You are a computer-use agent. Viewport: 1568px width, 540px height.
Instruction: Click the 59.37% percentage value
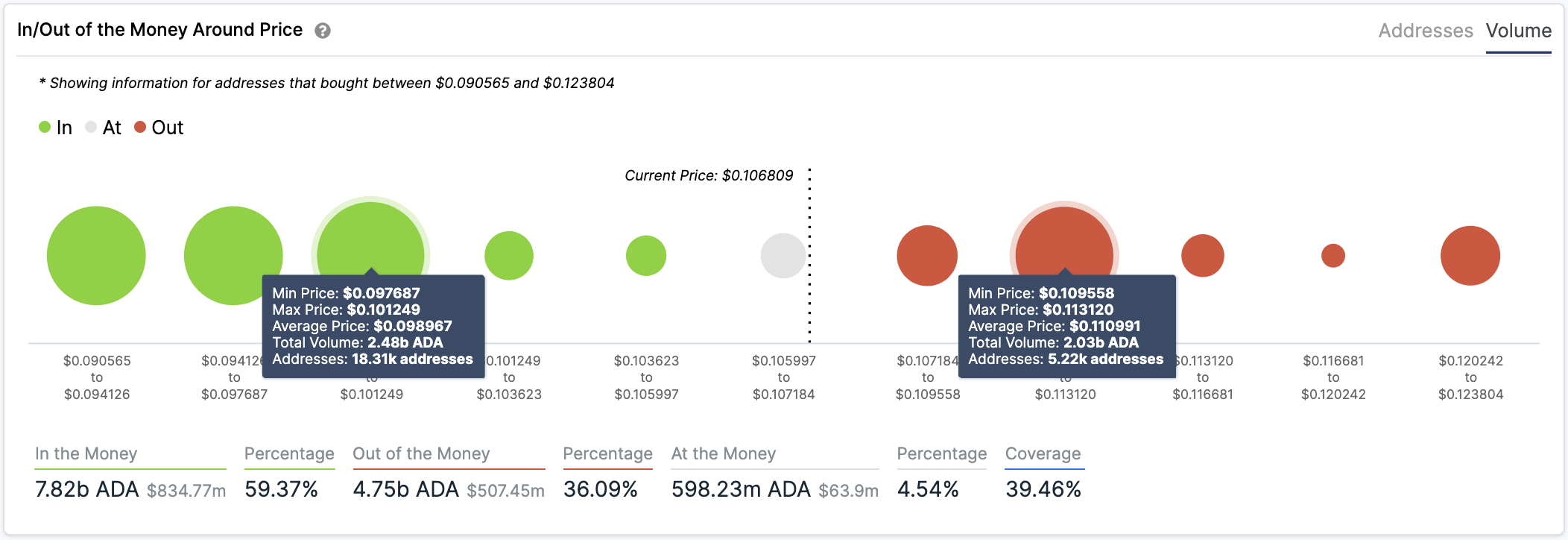[282, 489]
